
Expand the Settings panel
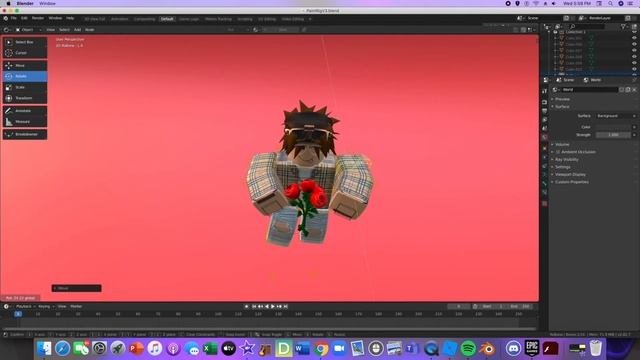point(562,167)
